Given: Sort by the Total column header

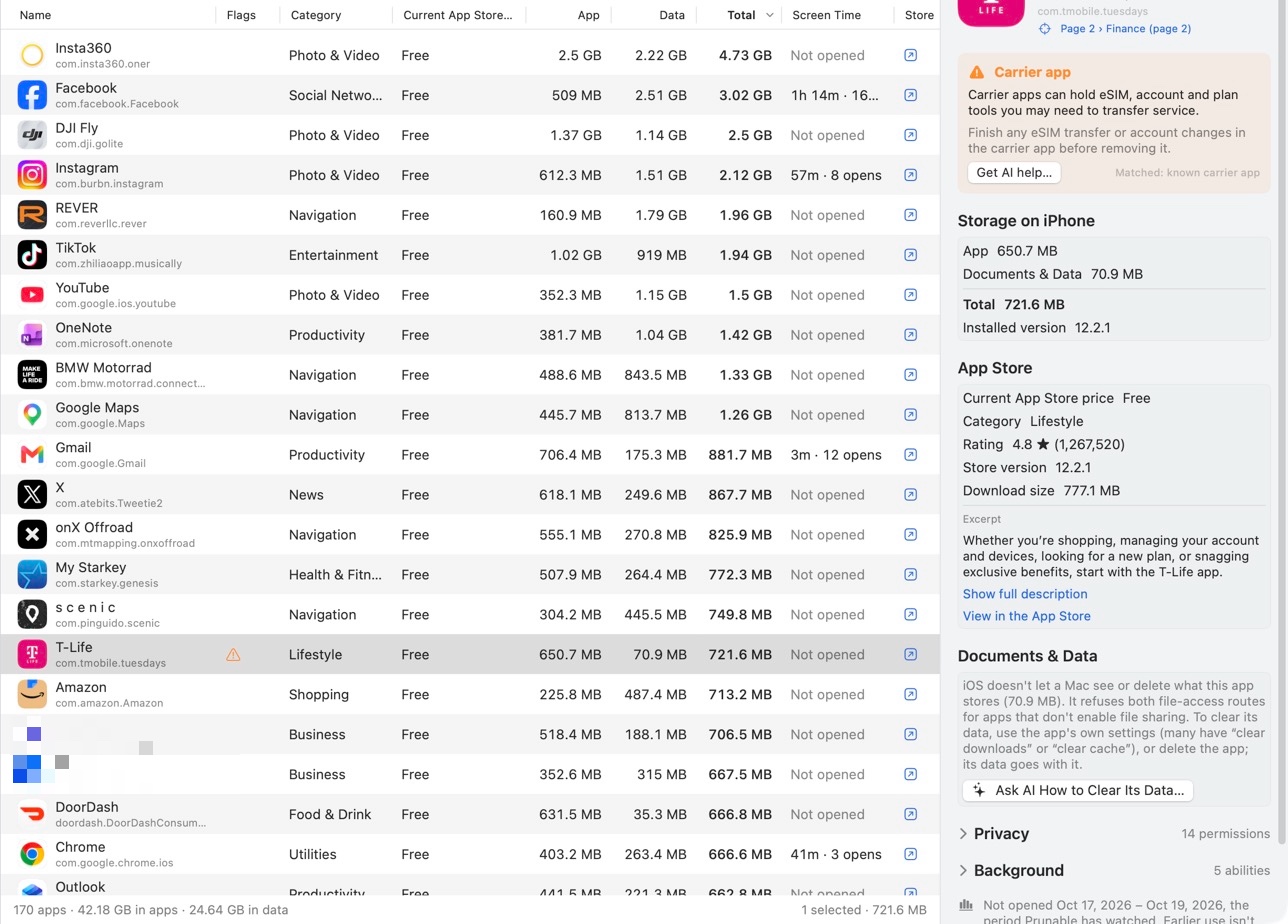Looking at the screenshot, I should click(740, 15).
